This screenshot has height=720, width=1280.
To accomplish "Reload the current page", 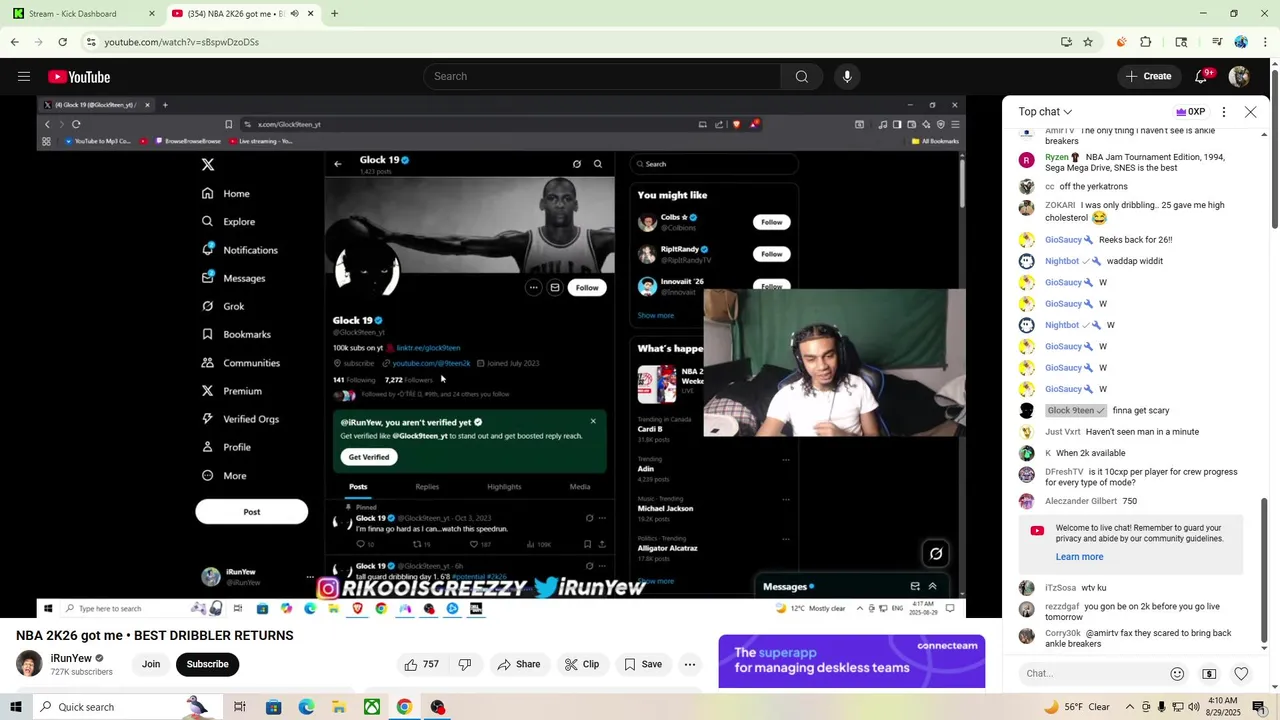I will pyautogui.click(x=62, y=42).
